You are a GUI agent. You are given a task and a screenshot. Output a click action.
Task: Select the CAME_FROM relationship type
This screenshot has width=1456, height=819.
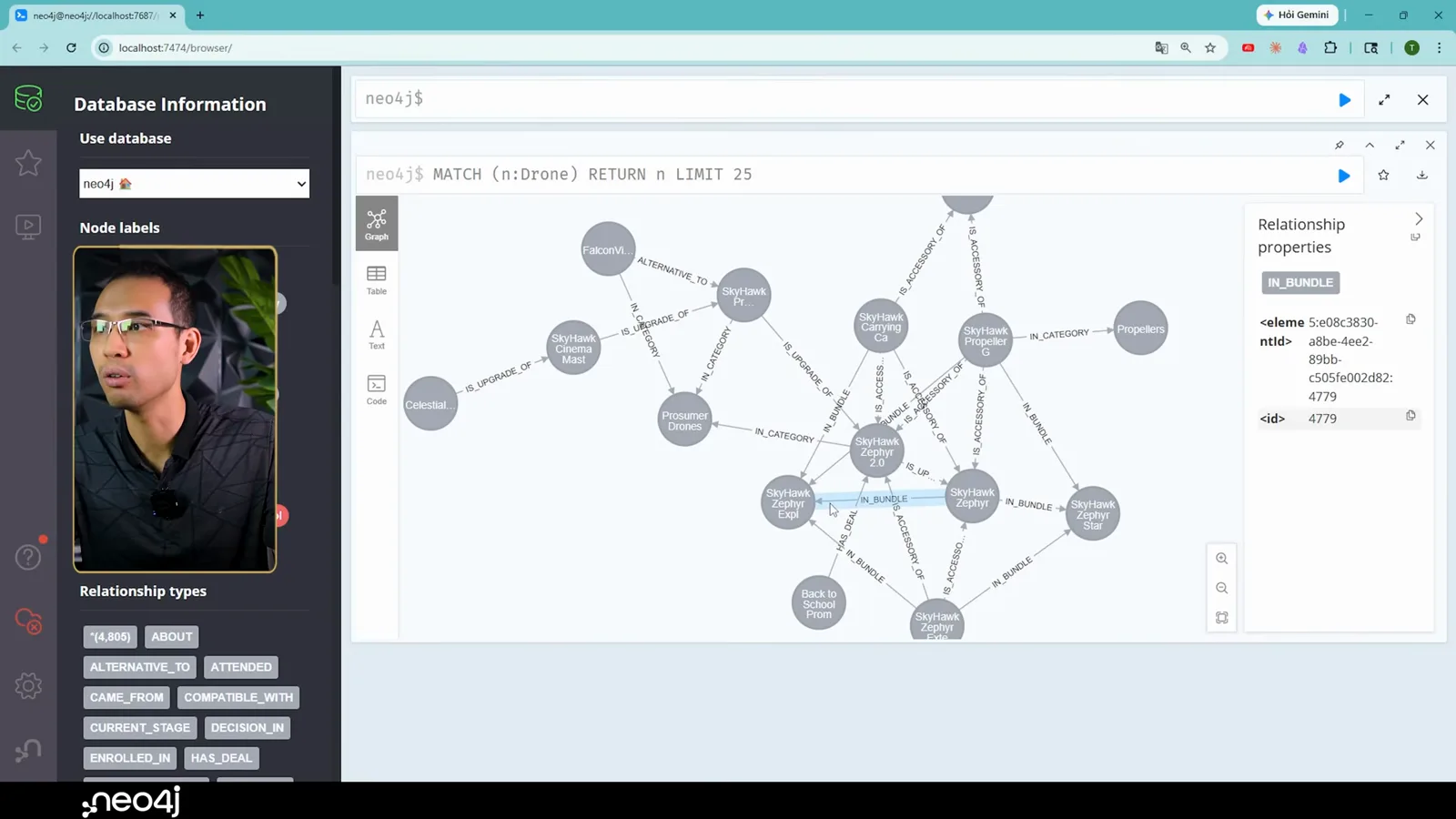tap(126, 697)
